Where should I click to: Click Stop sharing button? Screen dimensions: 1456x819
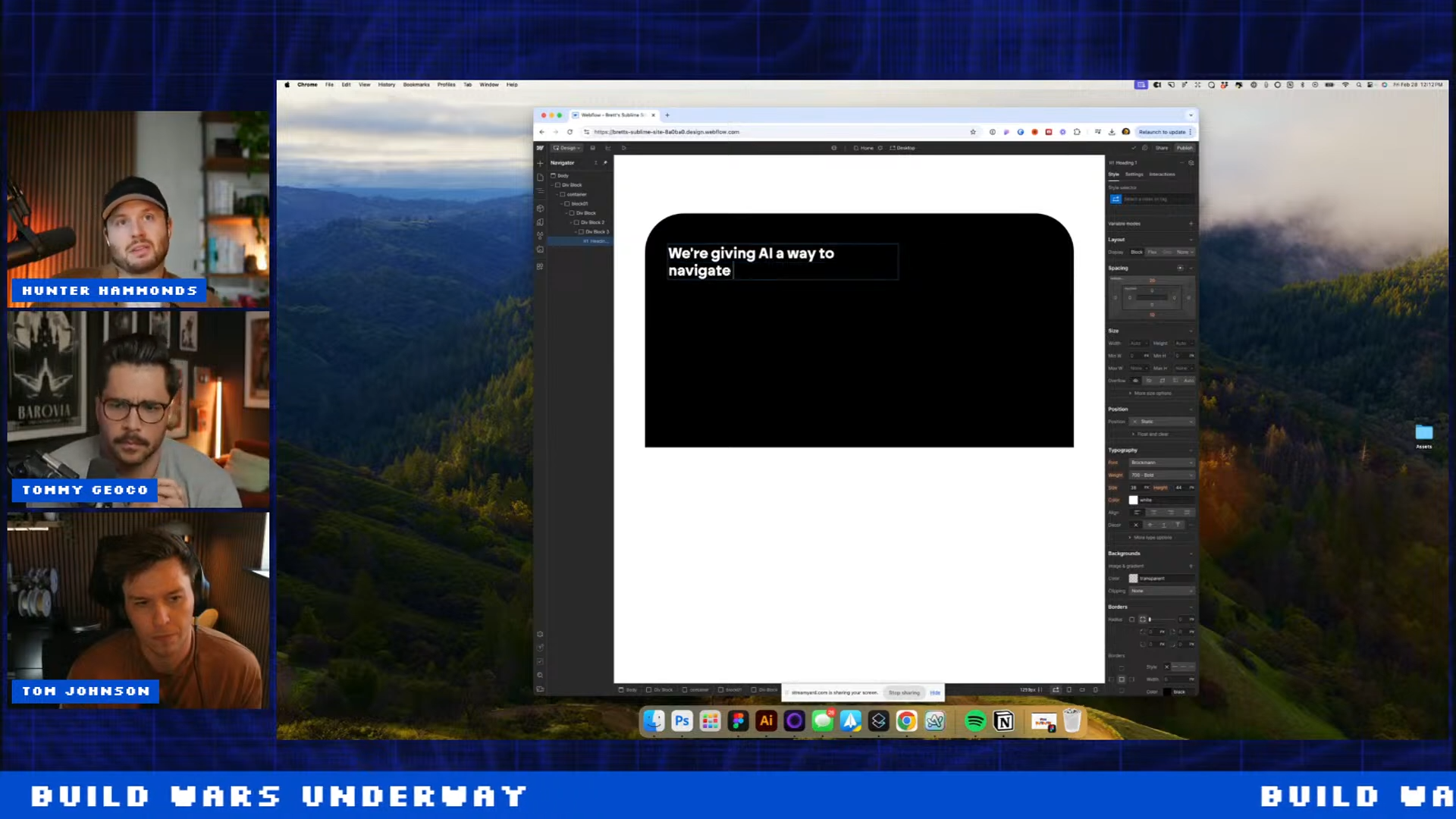(x=904, y=692)
